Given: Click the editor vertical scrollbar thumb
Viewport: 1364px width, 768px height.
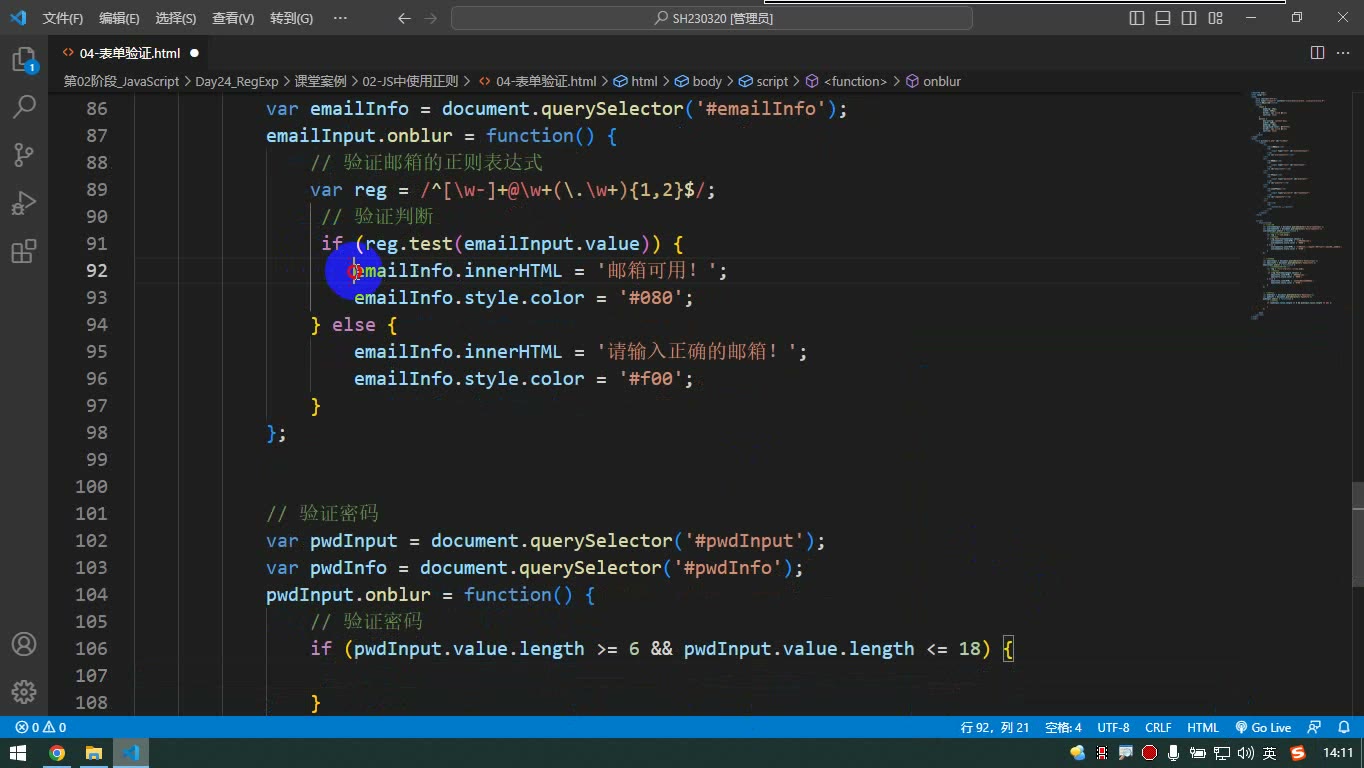Looking at the screenshot, I should pyautogui.click(x=1357, y=534).
